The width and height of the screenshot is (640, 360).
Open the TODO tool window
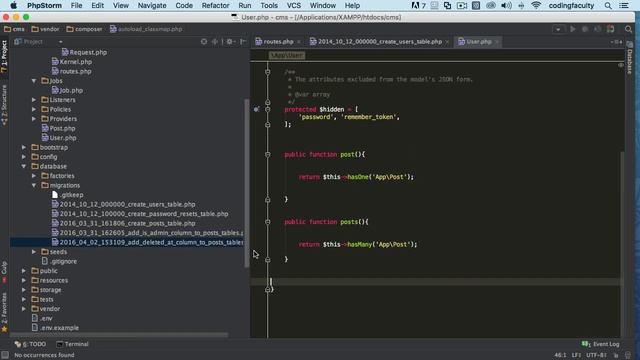[x=30, y=344]
